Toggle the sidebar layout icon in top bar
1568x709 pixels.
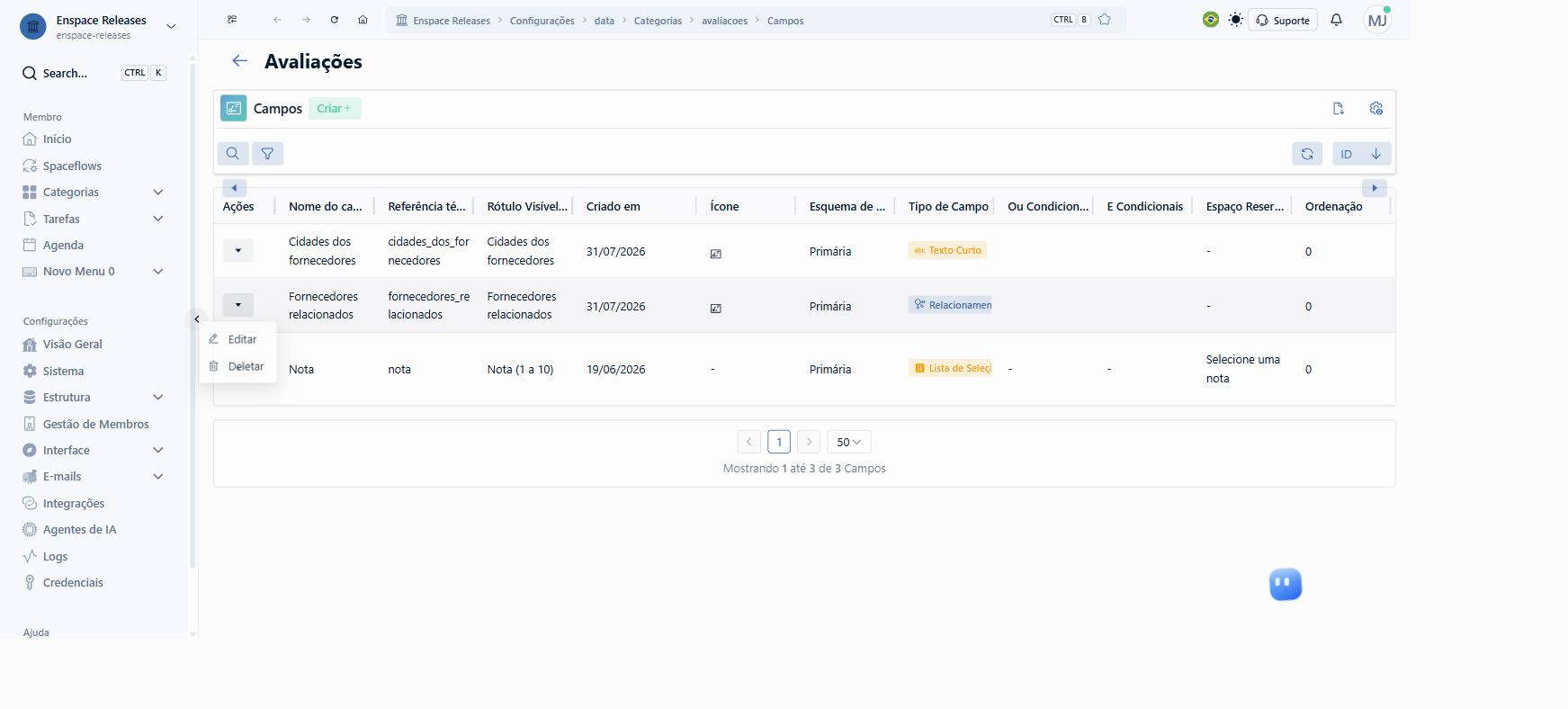pos(232,20)
